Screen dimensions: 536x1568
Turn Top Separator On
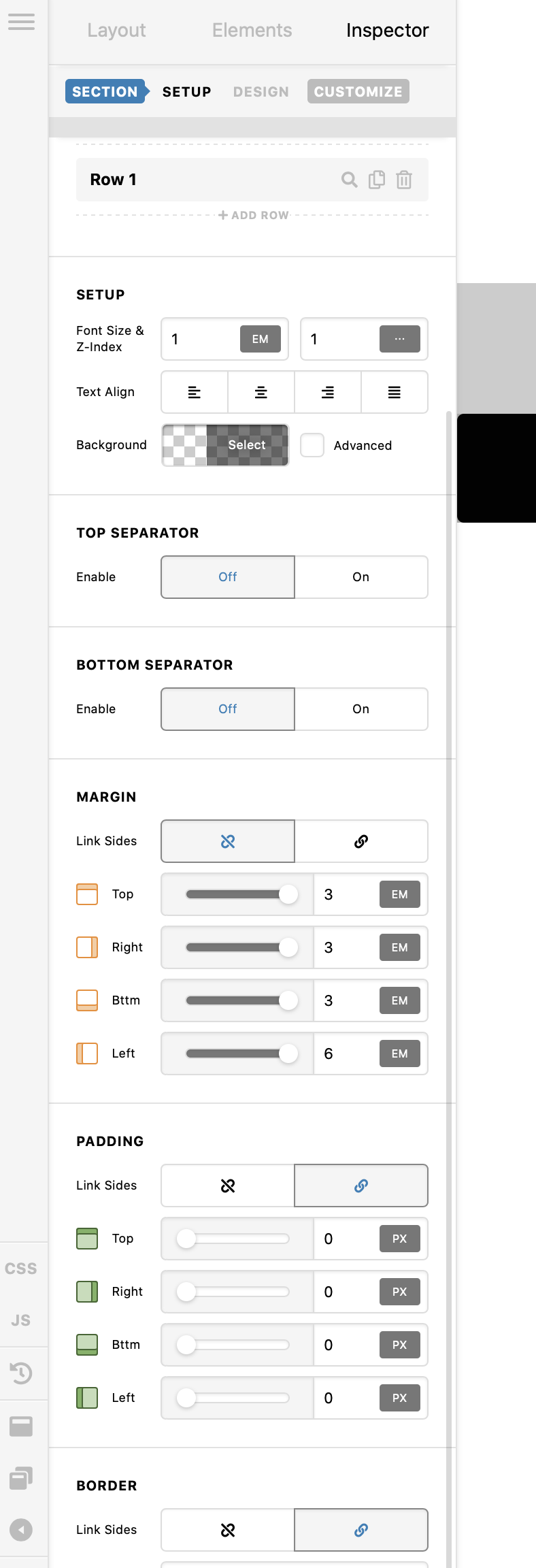coord(361,577)
